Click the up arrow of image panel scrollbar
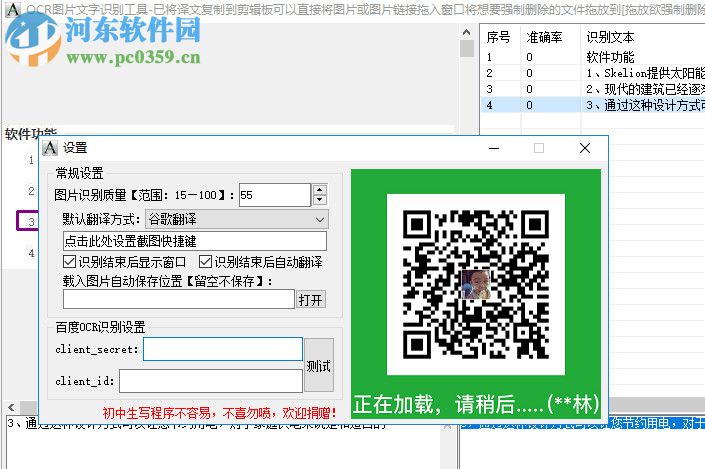Image resolution: width=705 pixels, height=469 pixels. tap(467, 32)
